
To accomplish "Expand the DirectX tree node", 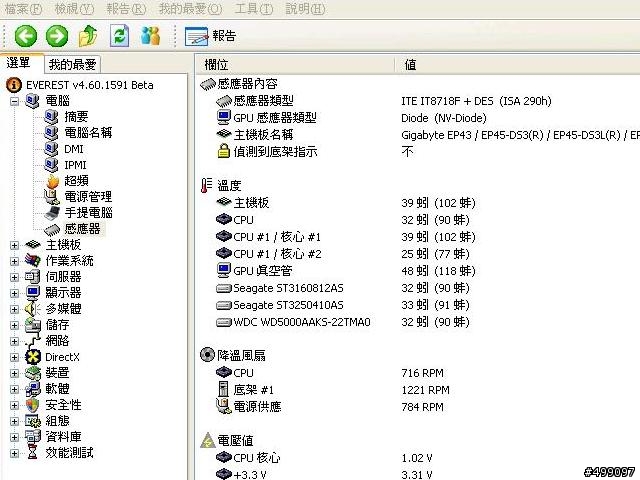I will point(14,357).
